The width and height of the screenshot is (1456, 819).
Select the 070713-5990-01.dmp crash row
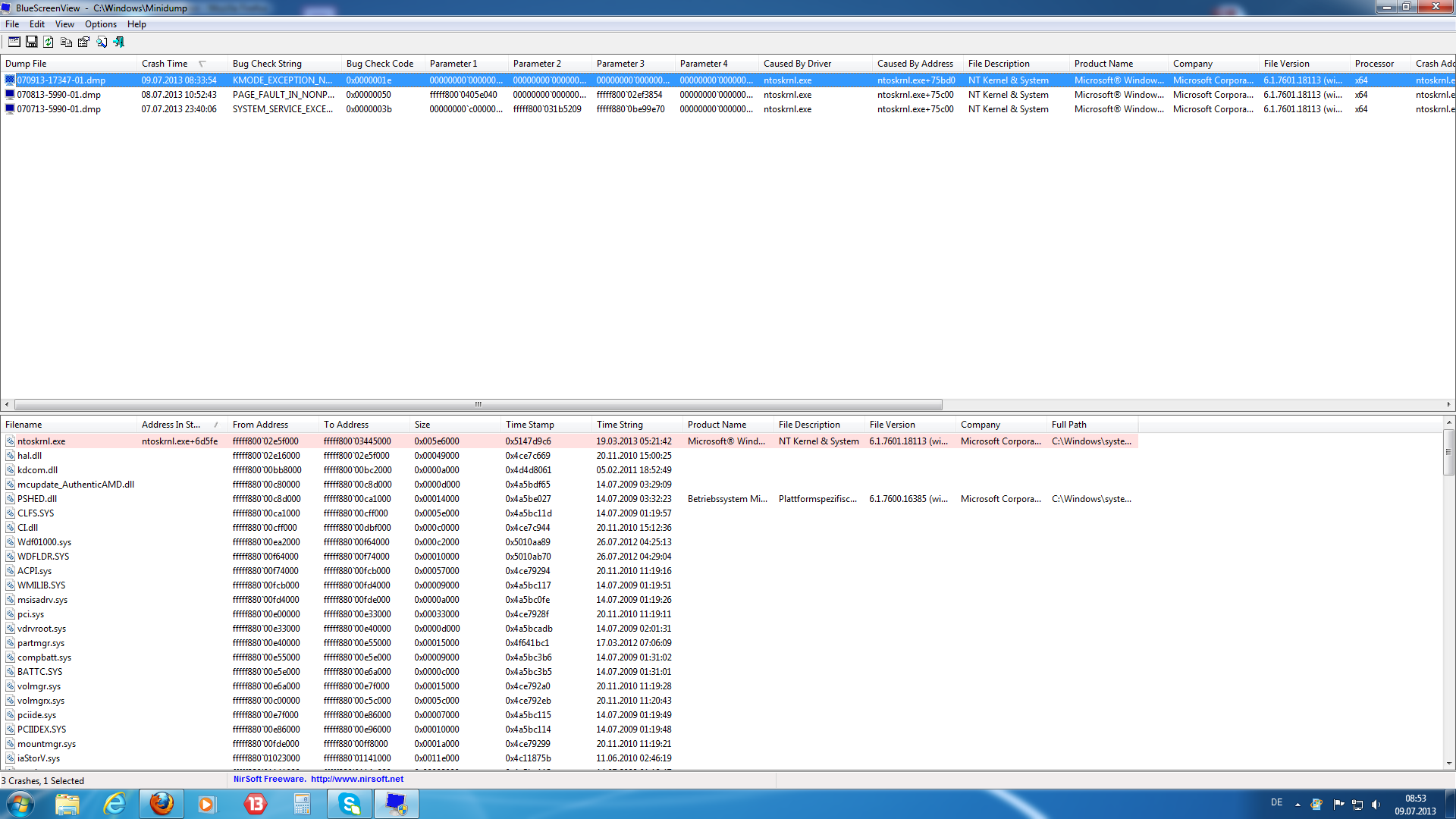(728, 109)
